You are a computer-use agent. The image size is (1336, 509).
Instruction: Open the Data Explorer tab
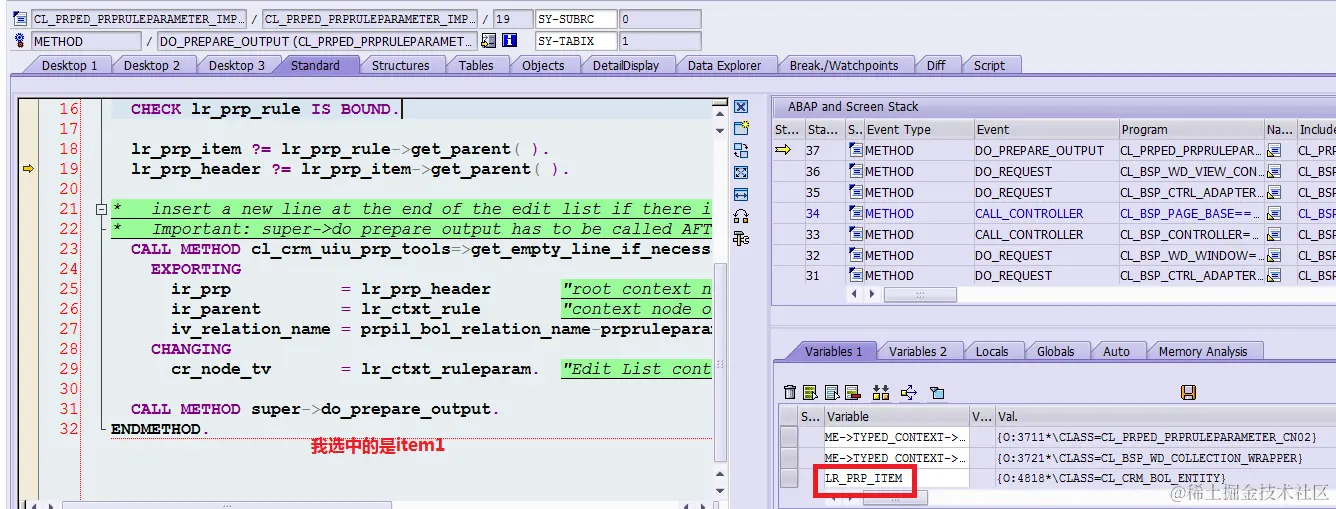coord(724,66)
